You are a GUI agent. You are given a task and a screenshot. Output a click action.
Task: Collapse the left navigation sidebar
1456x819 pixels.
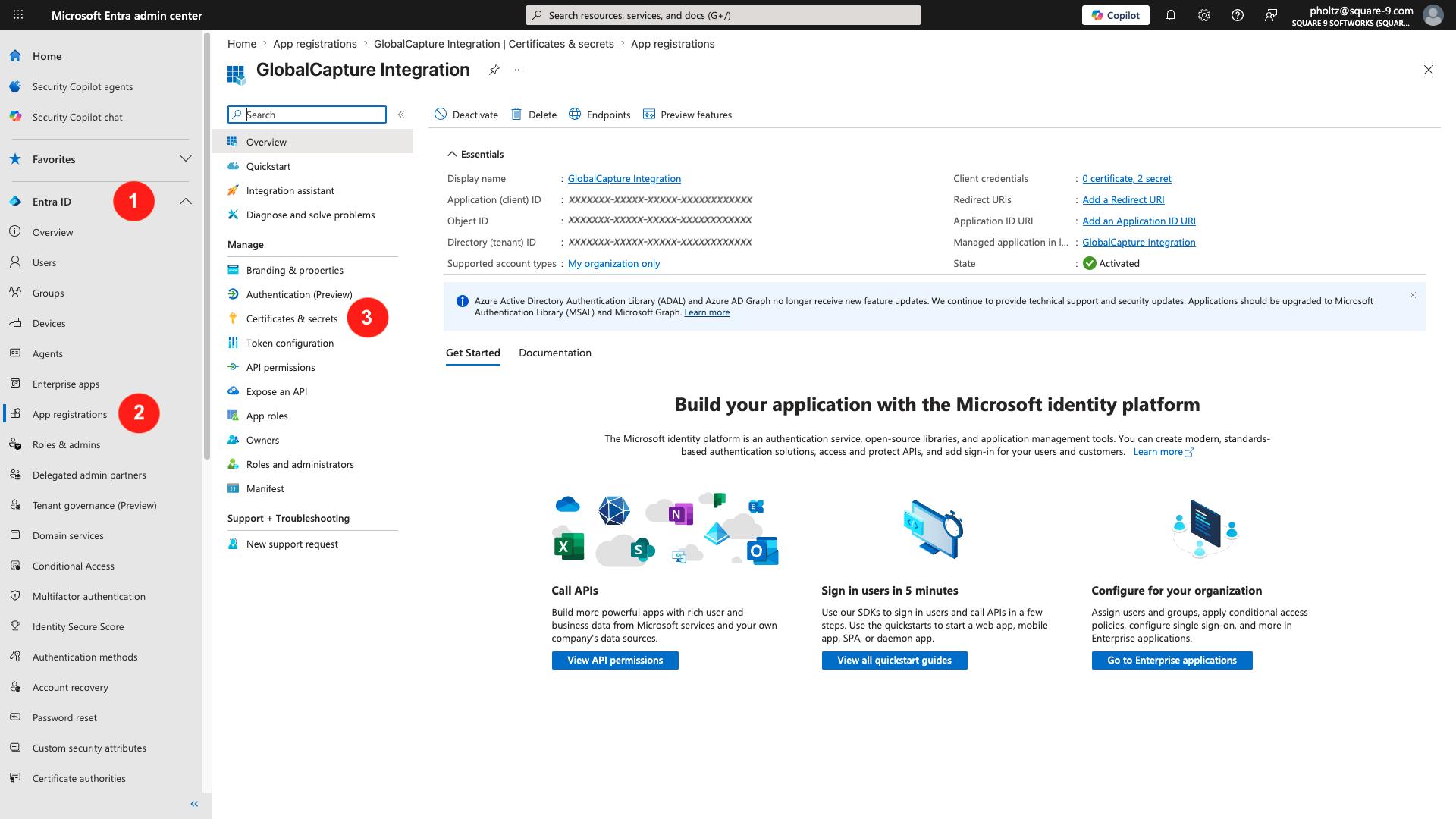pyautogui.click(x=194, y=804)
